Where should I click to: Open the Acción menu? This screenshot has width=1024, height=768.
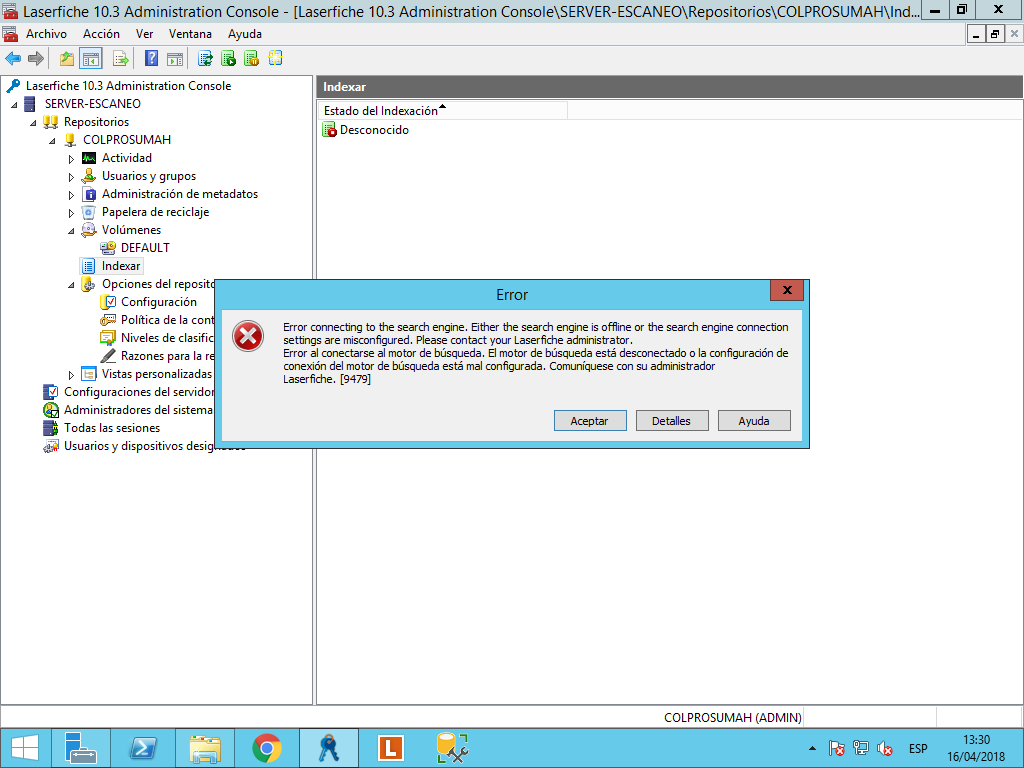point(101,34)
